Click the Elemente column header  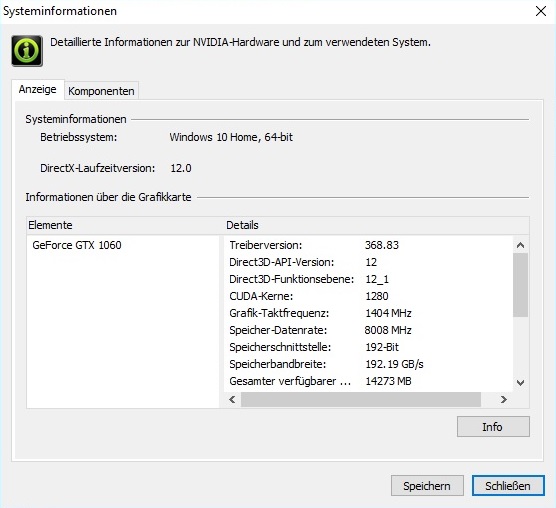(125, 225)
